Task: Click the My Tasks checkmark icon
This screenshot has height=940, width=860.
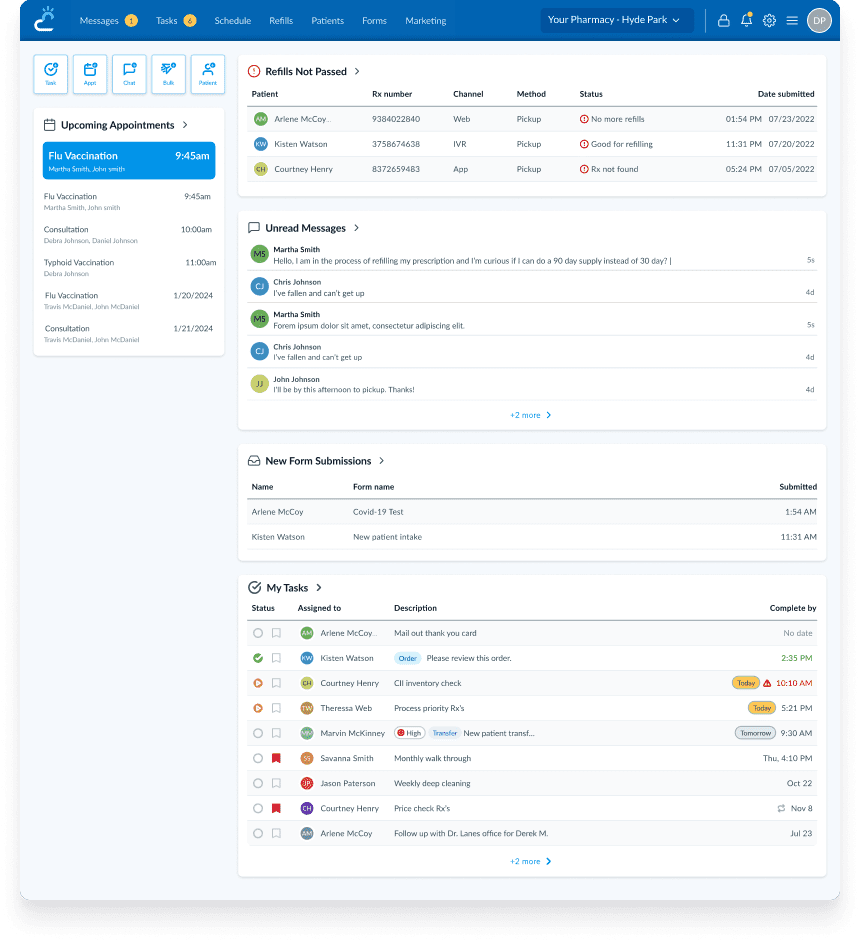Action: 255,588
